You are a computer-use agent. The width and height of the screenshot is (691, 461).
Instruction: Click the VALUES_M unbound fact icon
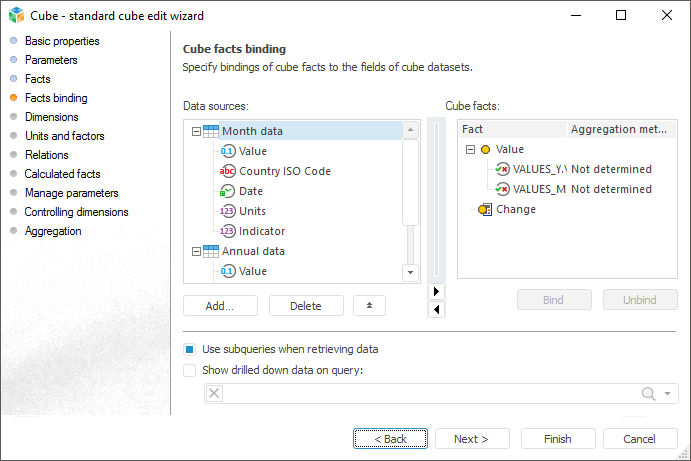[502, 189]
